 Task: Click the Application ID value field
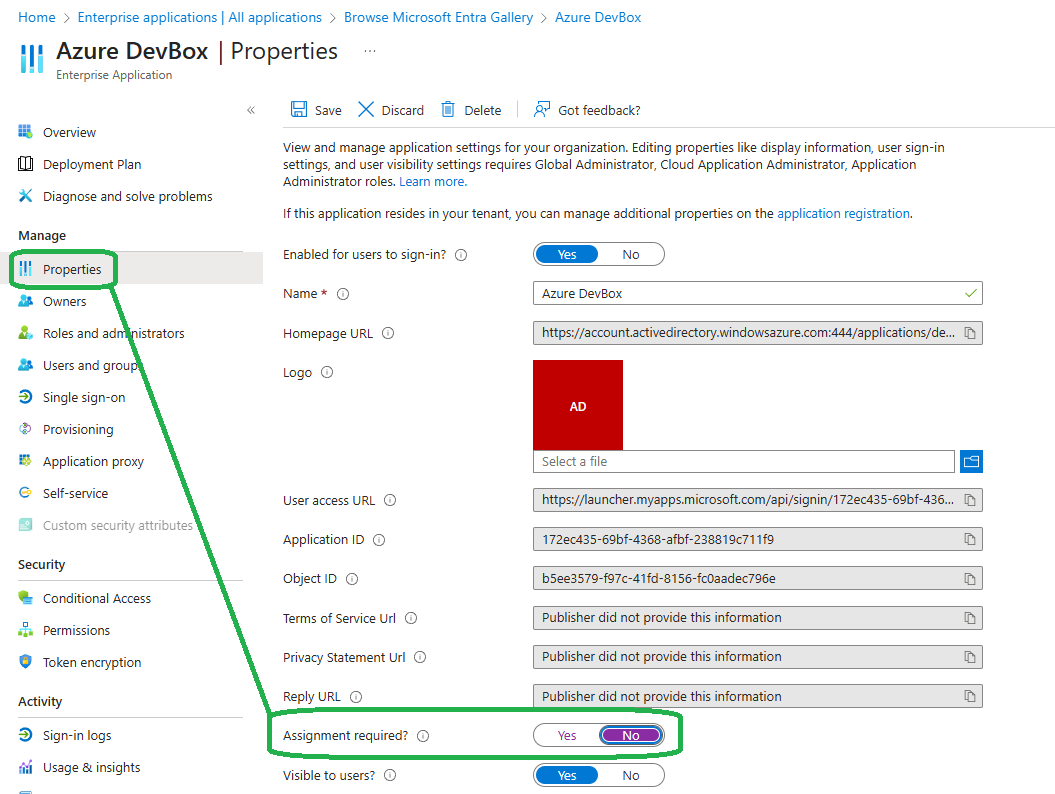coord(758,539)
